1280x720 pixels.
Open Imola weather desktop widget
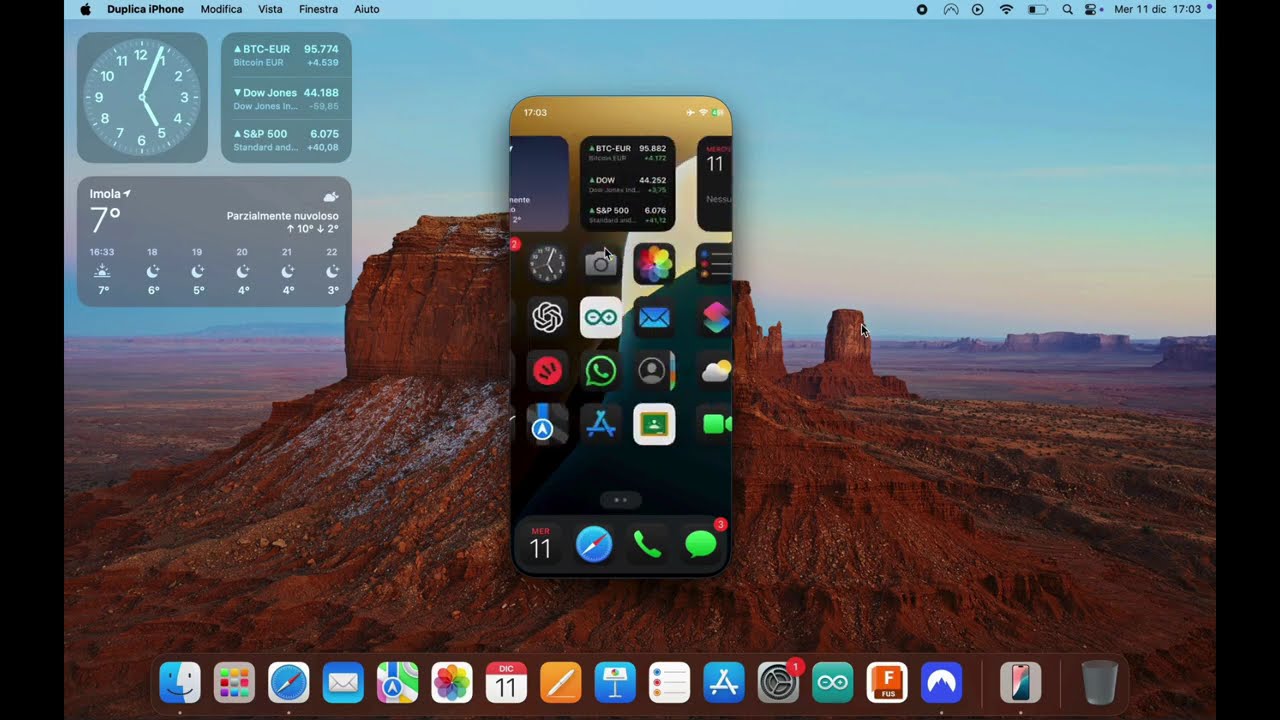[214, 241]
